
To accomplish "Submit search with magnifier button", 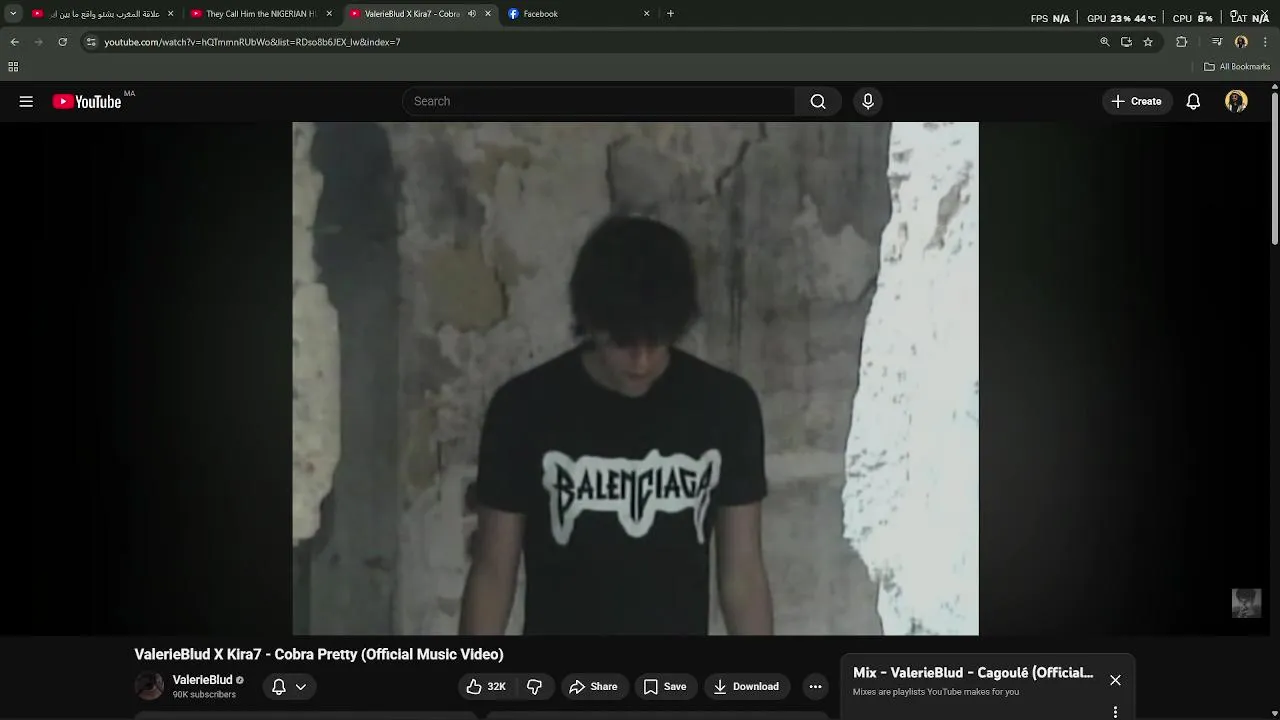I will click(818, 101).
